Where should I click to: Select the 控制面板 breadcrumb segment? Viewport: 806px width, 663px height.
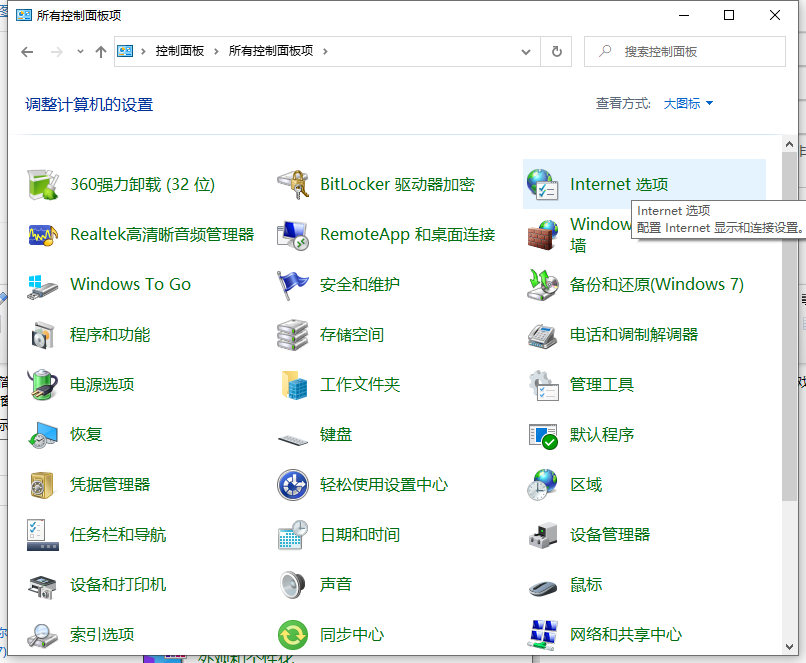[x=180, y=51]
